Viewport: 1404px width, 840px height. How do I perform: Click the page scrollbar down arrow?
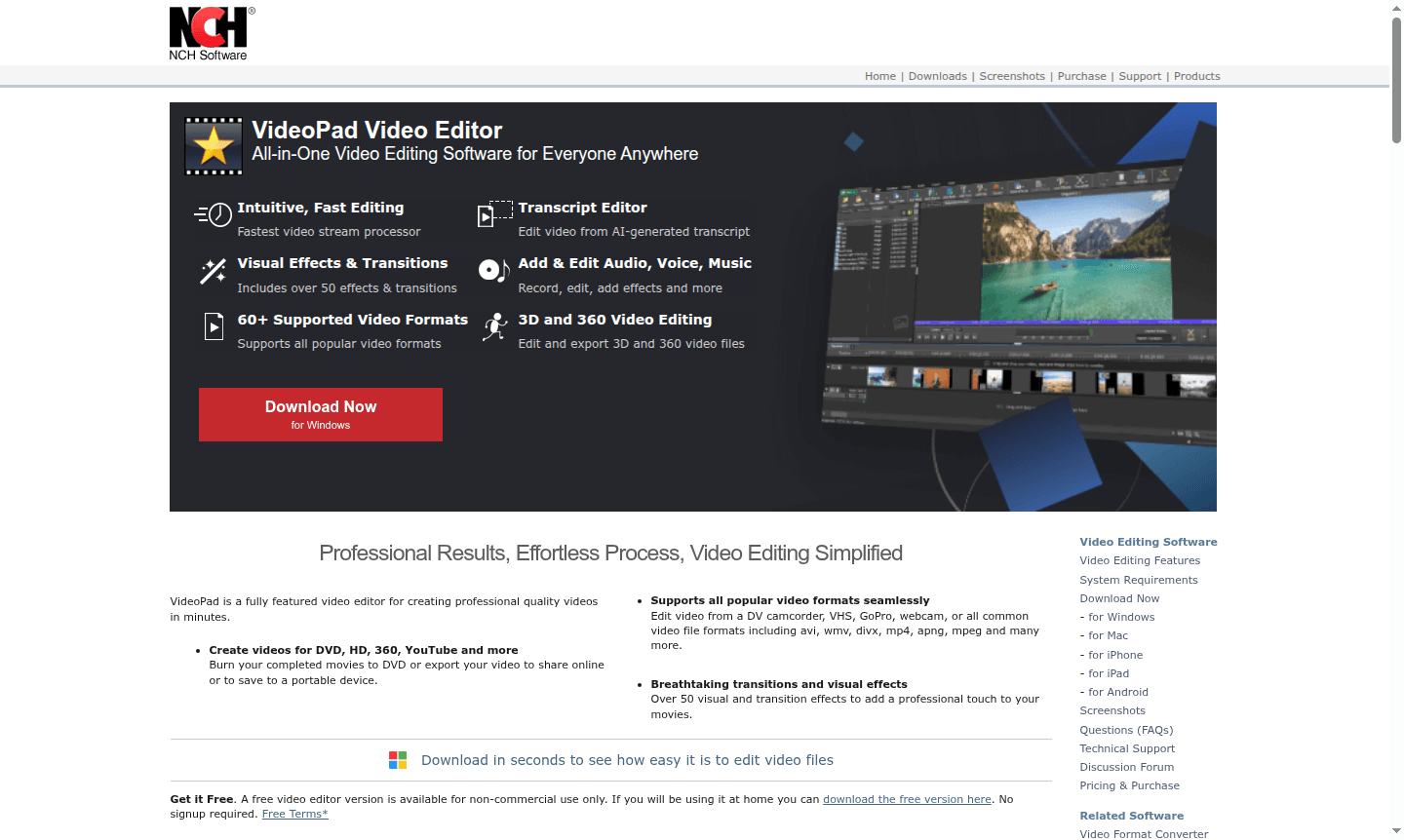pyautogui.click(x=1396, y=832)
